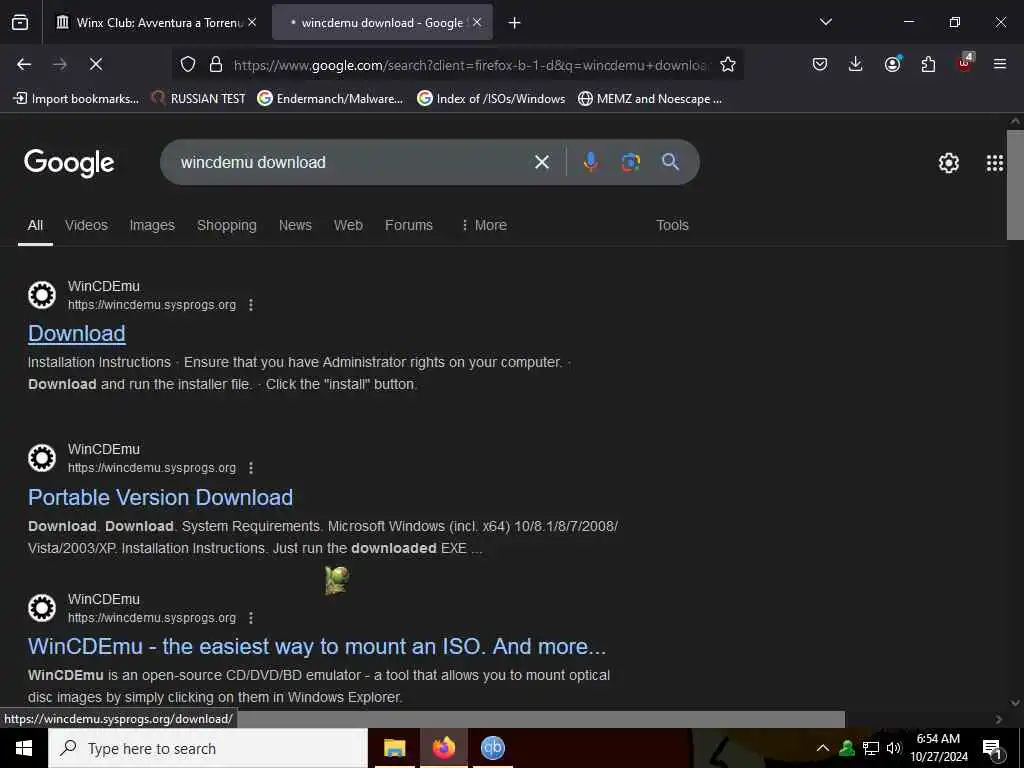Click the Windows taskbar search box
This screenshot has height=768, width=1024.
point(208,748)
